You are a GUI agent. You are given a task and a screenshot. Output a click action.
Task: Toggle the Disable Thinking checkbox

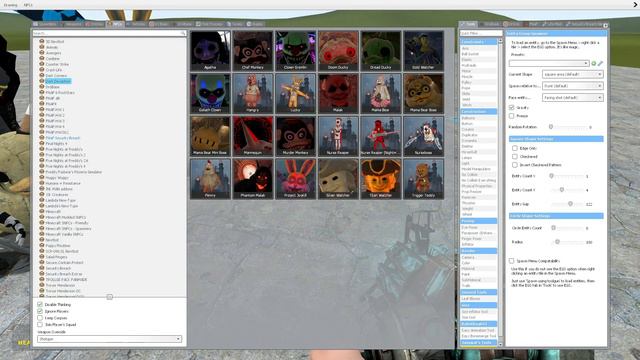tap(40, 304)
